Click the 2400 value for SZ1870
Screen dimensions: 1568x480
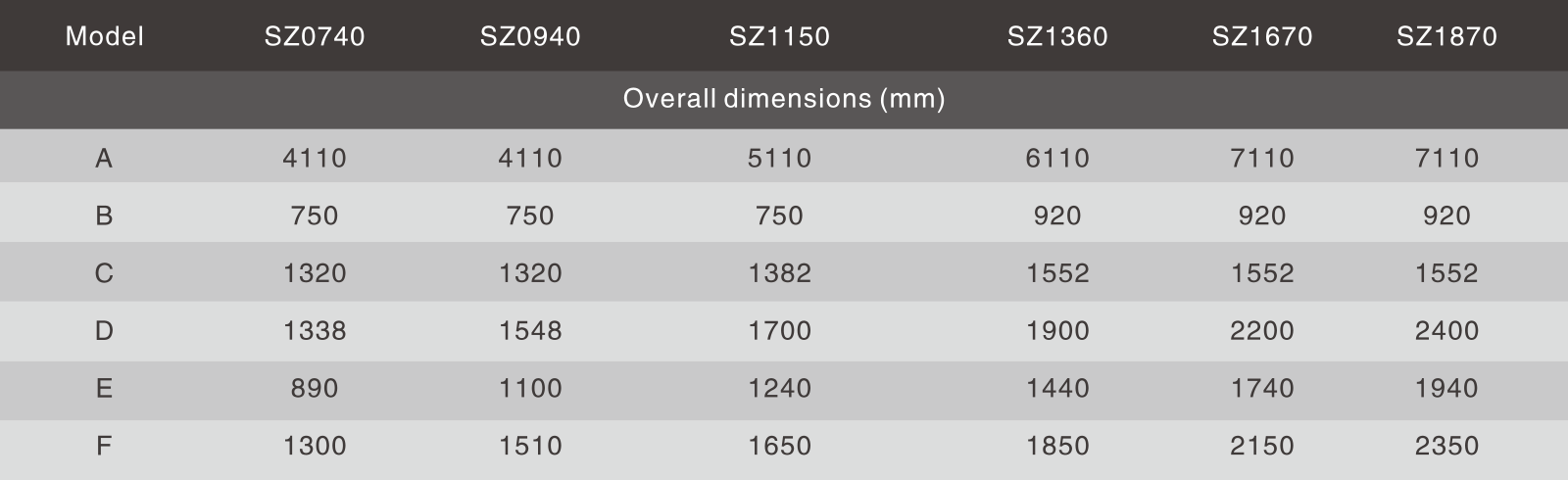pyautogui.click(x=1446, y=330)
